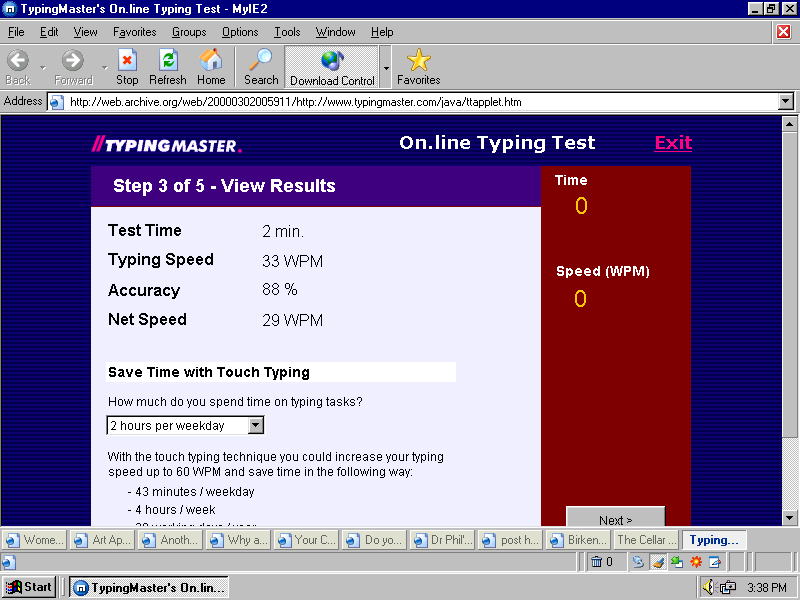Close the current tab with red X

click(784, 32)
